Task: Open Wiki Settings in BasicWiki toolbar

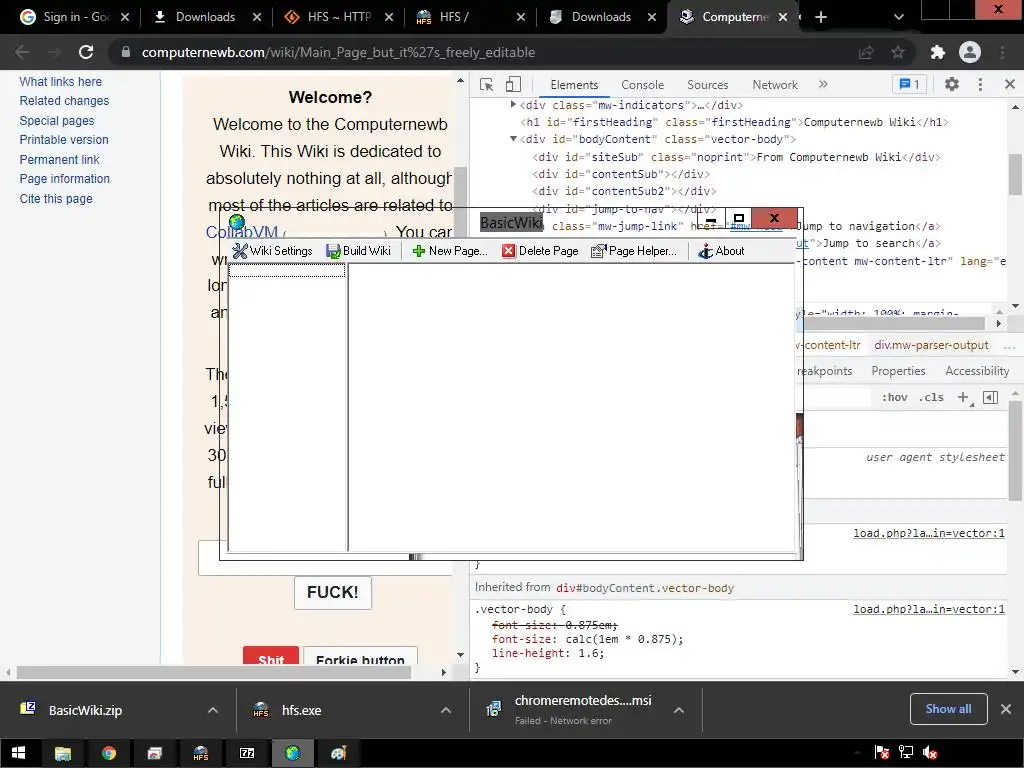Action: (273, 251)
